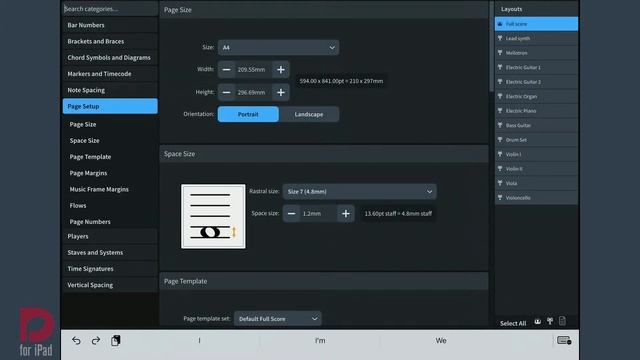Open Staves and Systems category
Image resolution: width=640 pixels, height=360 pixels.
tap(110, 253)
